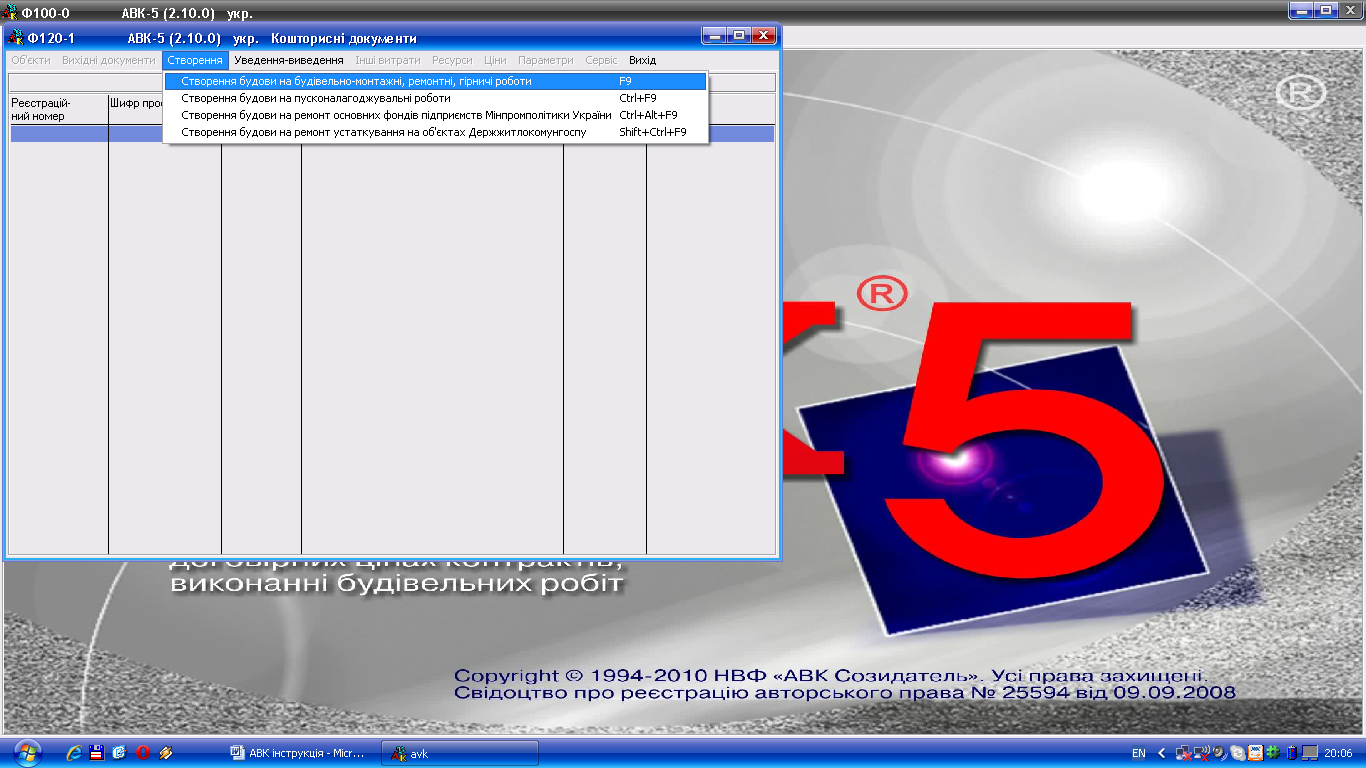The height and width of the screenshot is (768, 1366).
Task: Close the open Створення menu
Action: point(195,60)
